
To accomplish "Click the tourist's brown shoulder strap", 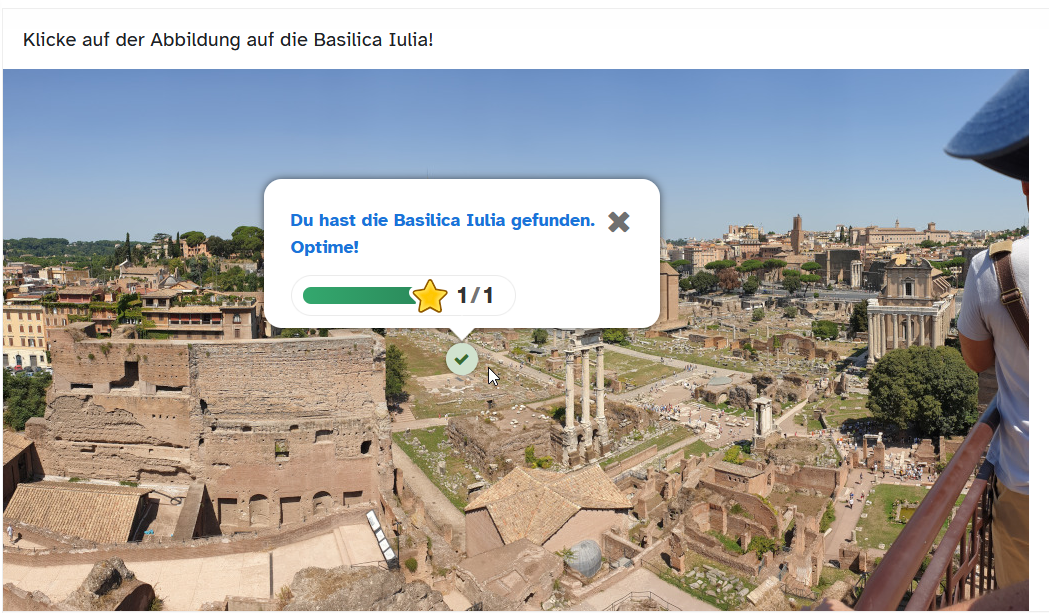I will pos(1010,288).
